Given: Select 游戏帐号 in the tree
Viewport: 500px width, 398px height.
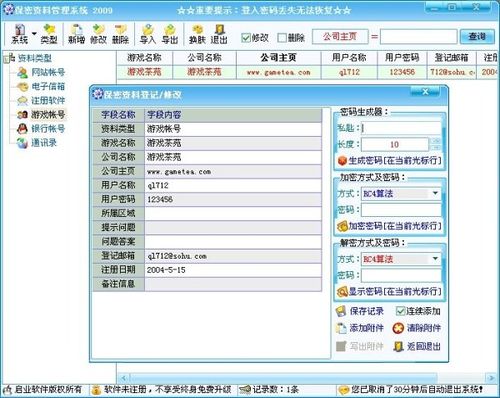Looking at the screenshot, I should [x=48, y=115].
